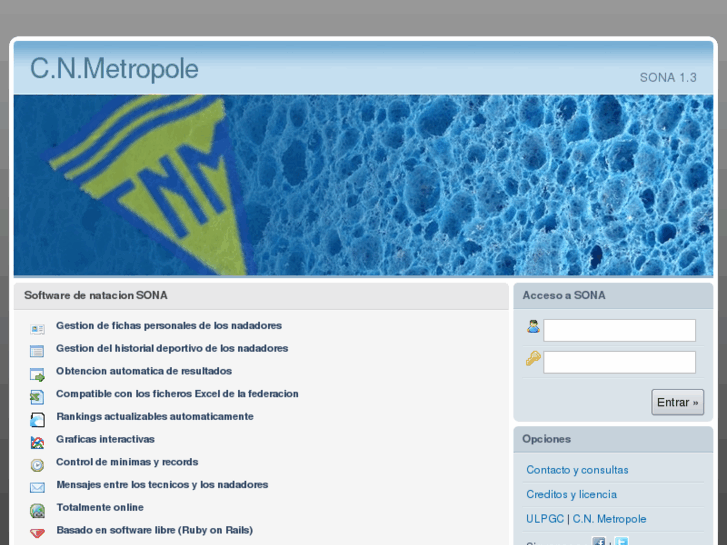Click the list icon beside historial deportivo
This screenshot has width=727, height=545.
(x=37, y=351)
